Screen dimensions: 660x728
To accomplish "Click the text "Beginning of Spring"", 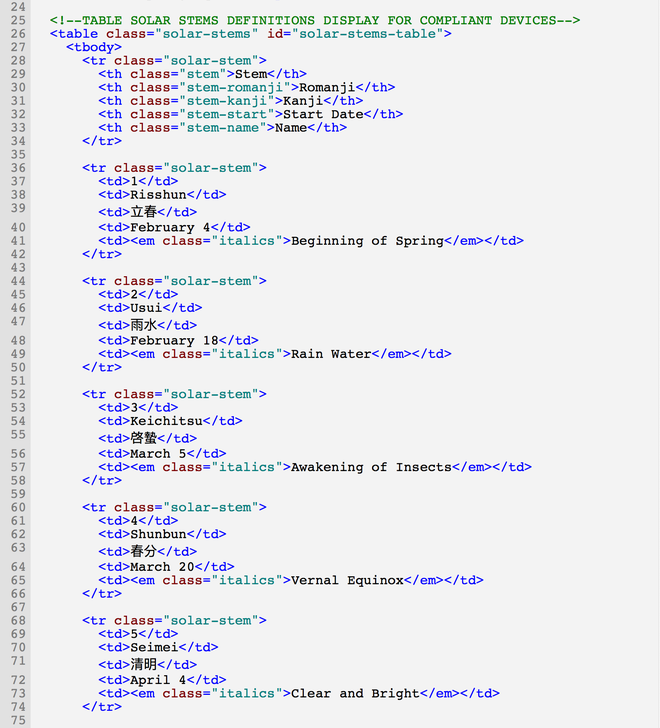I will click(x=367, y=241).
